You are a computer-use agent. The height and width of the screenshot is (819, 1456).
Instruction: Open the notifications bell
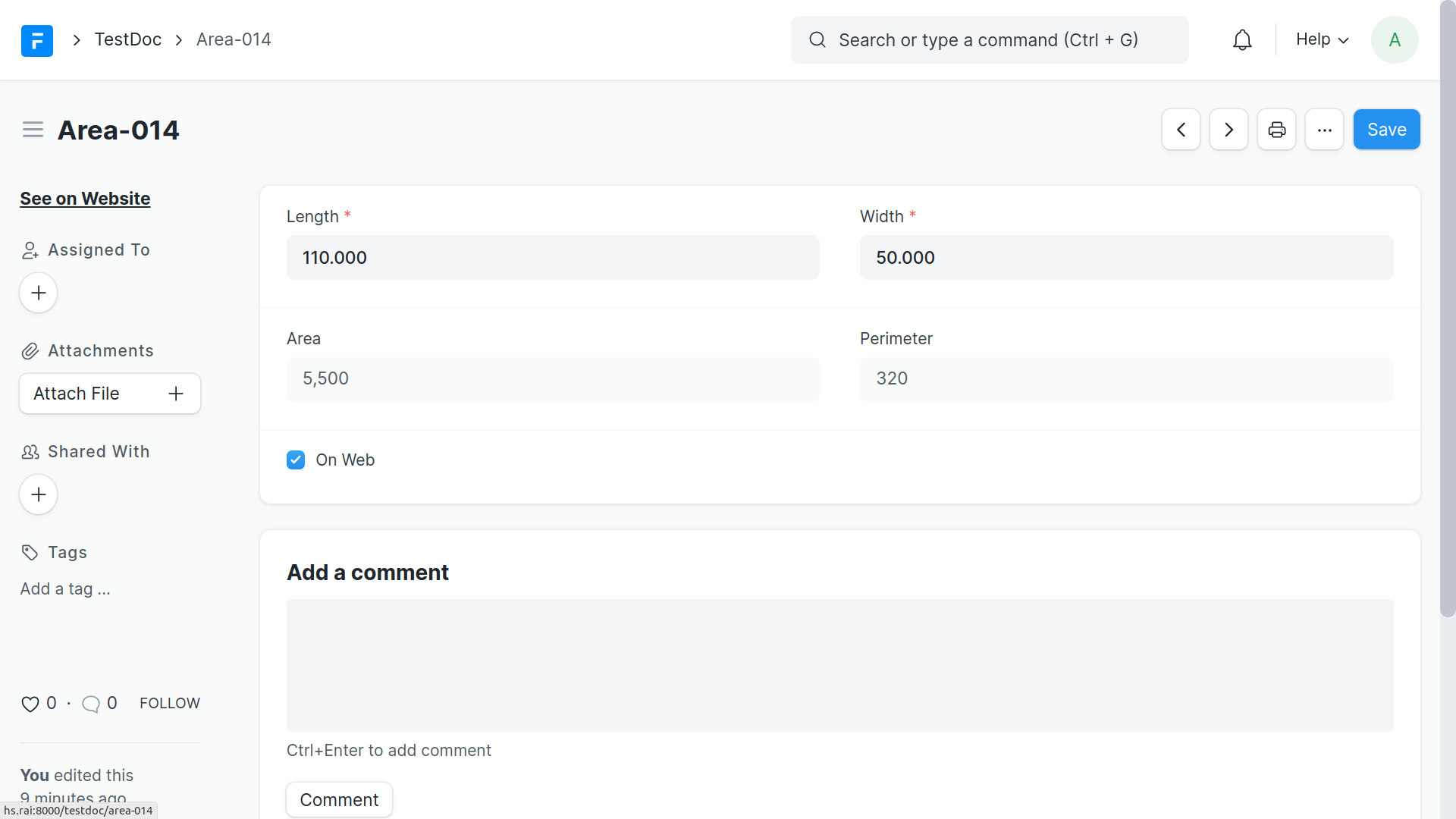[x=1242, y=40]
